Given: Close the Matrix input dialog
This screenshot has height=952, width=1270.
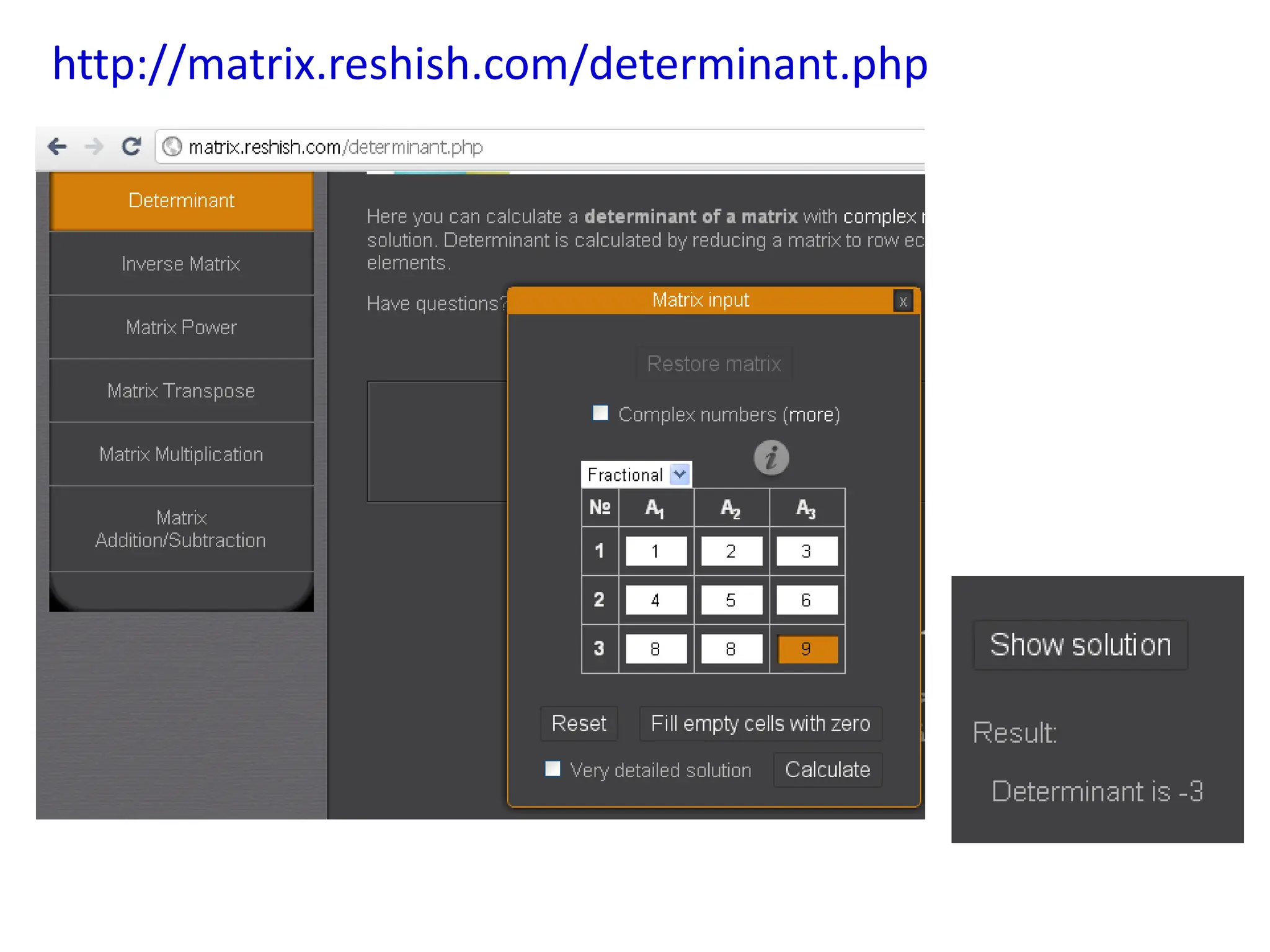Looking at the screenshot, I should [903, 301].
